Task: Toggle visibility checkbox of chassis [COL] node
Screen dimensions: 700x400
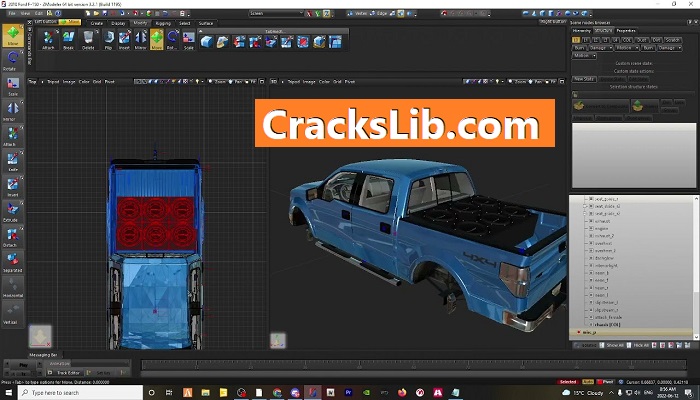Action: pos(591,325)
